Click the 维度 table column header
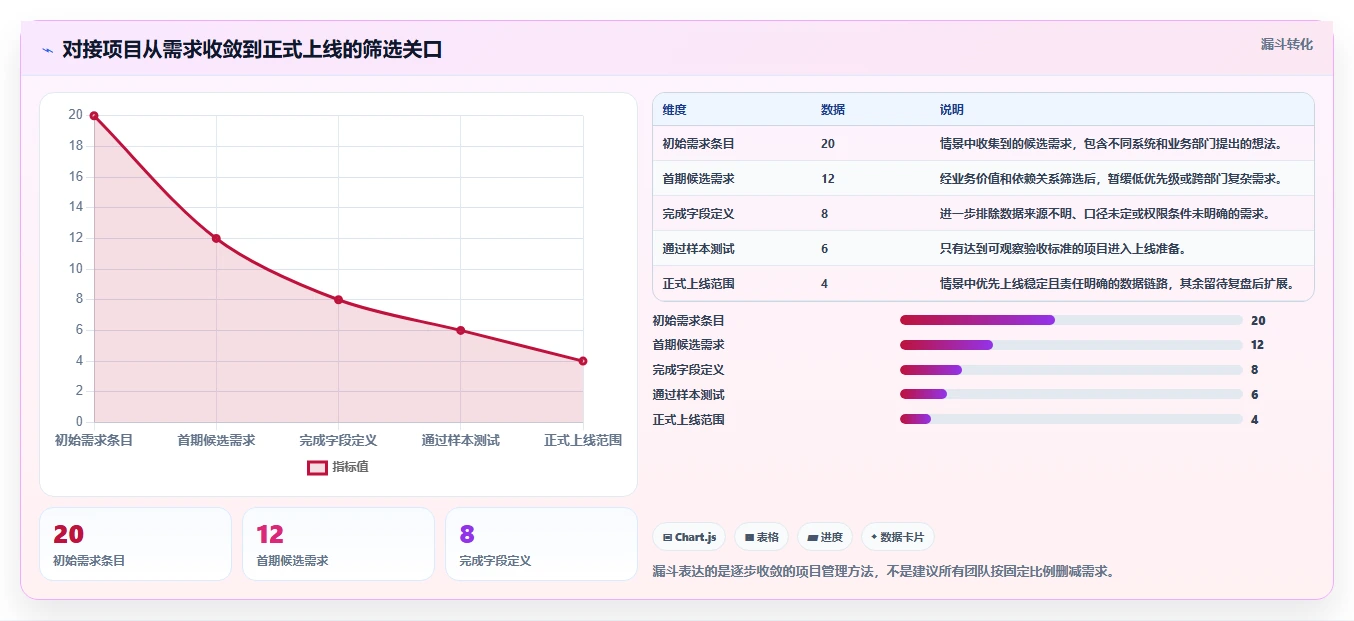The height and width of the screenshot is (621, 1354). click(675, 110)
